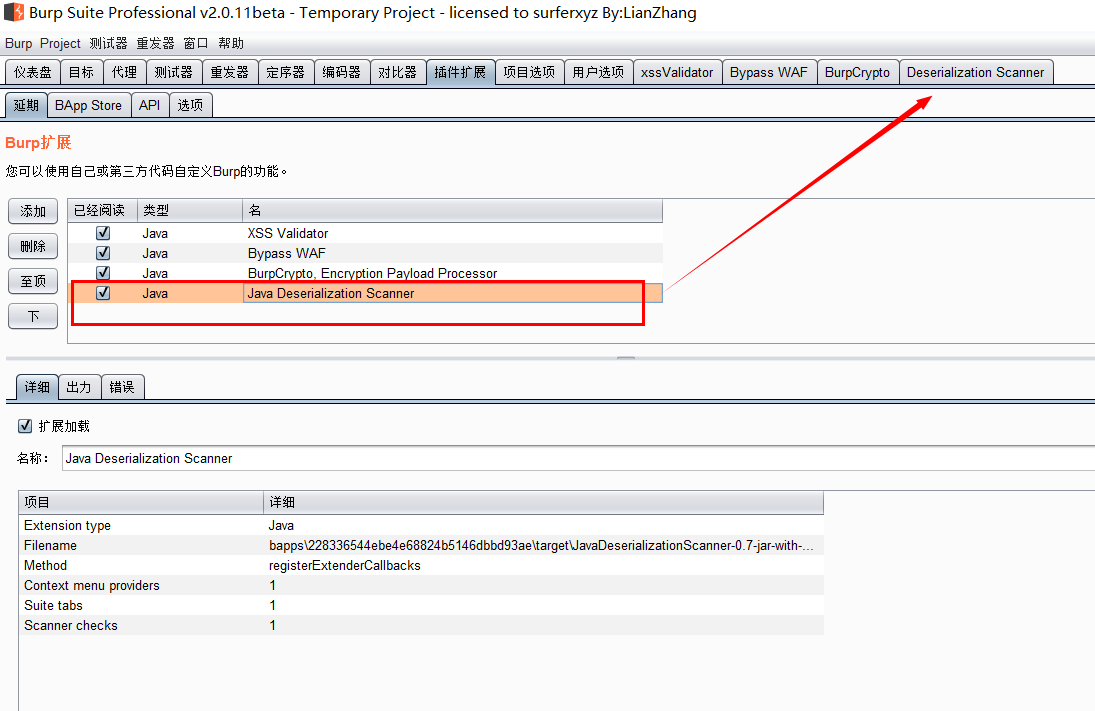
Task: Open the 窗口 menu
Action: [196, 43]
